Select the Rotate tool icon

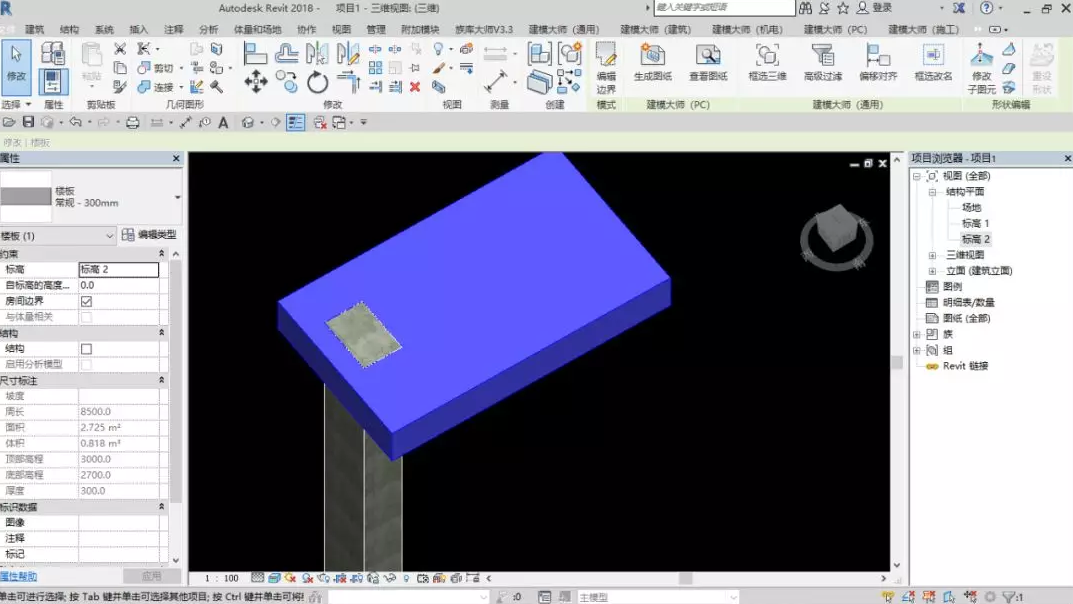coord(318,82)
